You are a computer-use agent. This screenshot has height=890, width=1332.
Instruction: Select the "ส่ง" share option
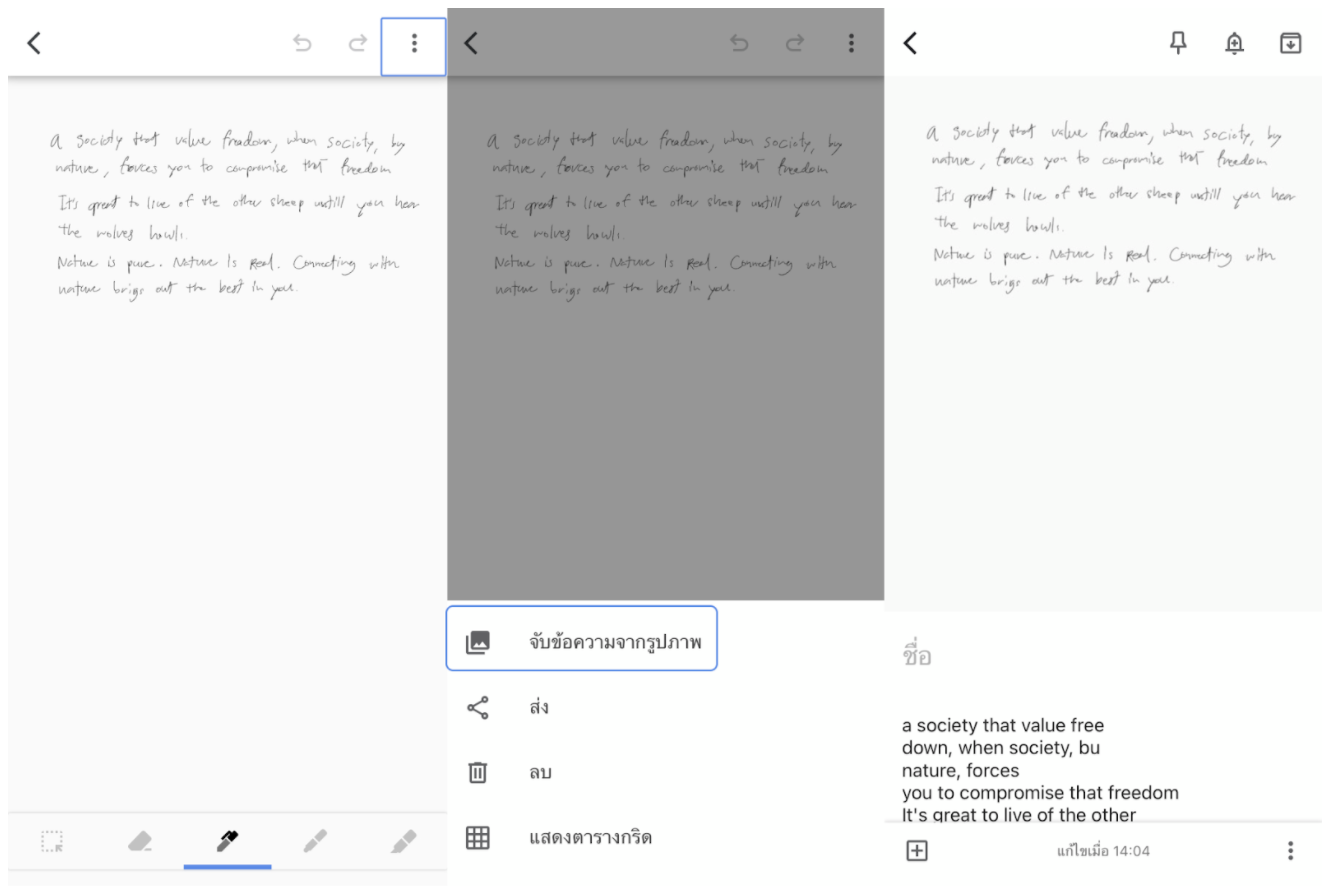[x=538, y=708]
